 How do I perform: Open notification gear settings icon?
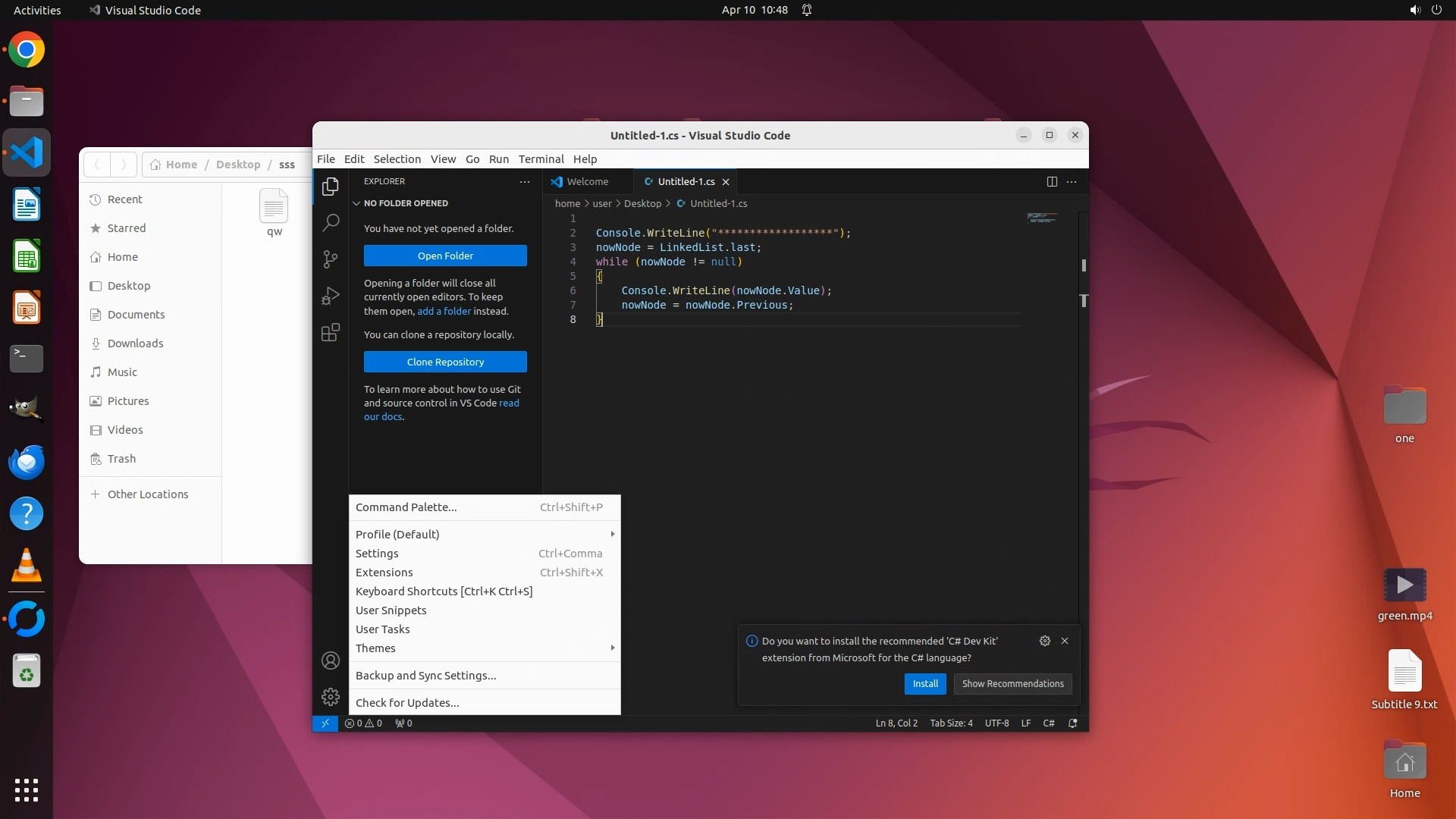coord(1044,641)
